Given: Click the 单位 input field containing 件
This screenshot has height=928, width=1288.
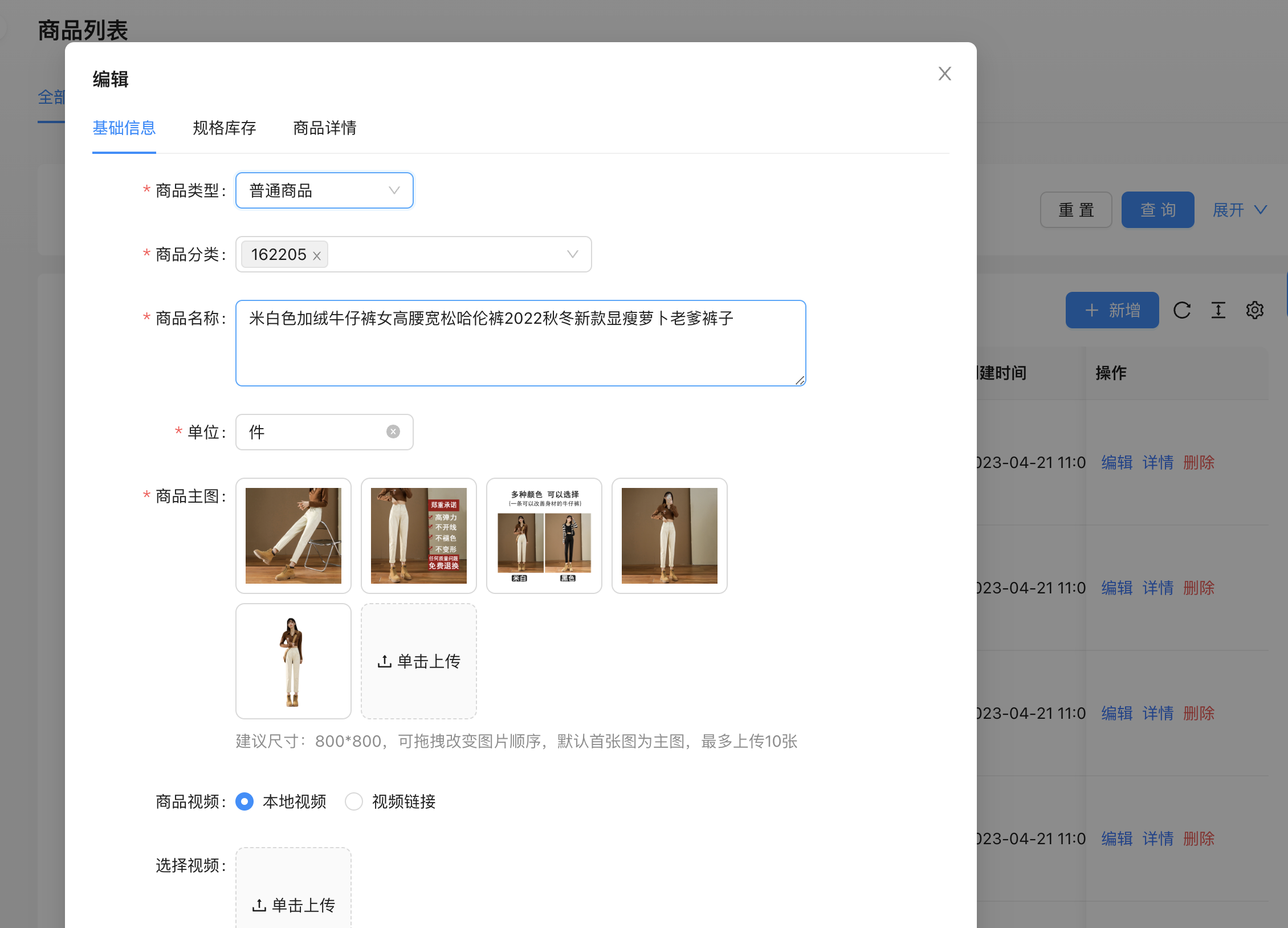Looking at the screenshot, I should tap(324, 432).
